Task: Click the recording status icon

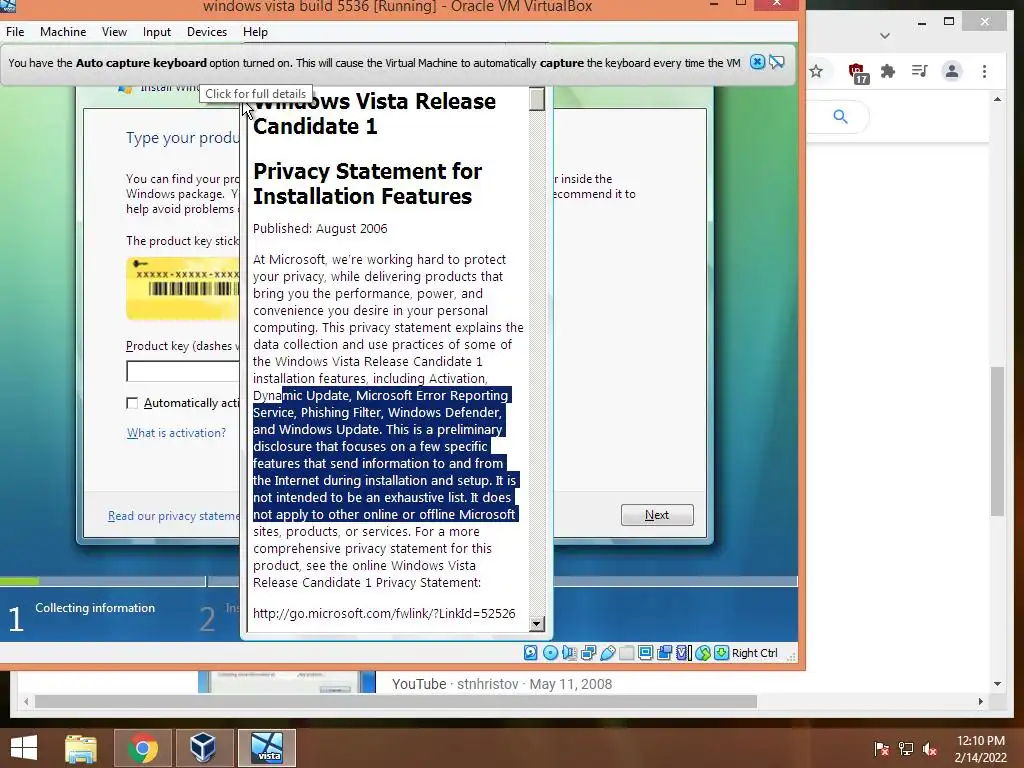Action: 664,652
